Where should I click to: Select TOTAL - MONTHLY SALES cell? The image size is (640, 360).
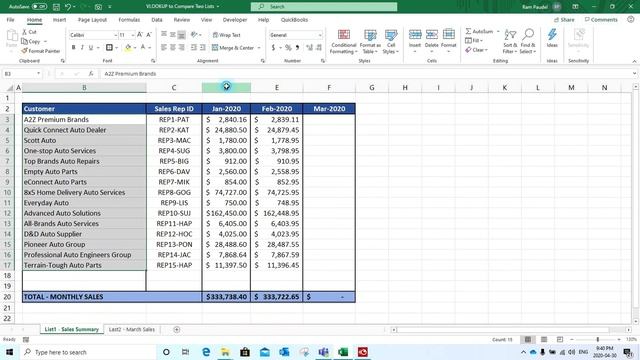tap(112, 297)
